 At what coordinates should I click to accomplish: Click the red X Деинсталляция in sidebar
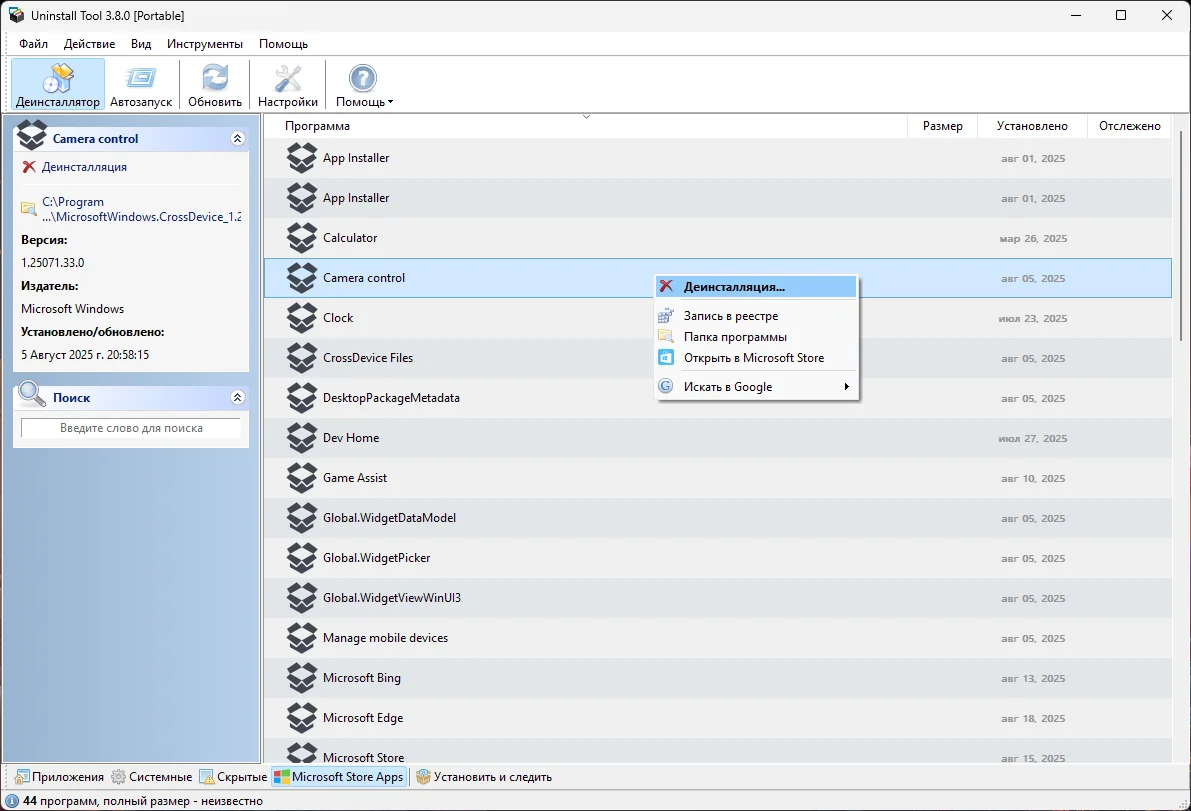tap(29, 167)
